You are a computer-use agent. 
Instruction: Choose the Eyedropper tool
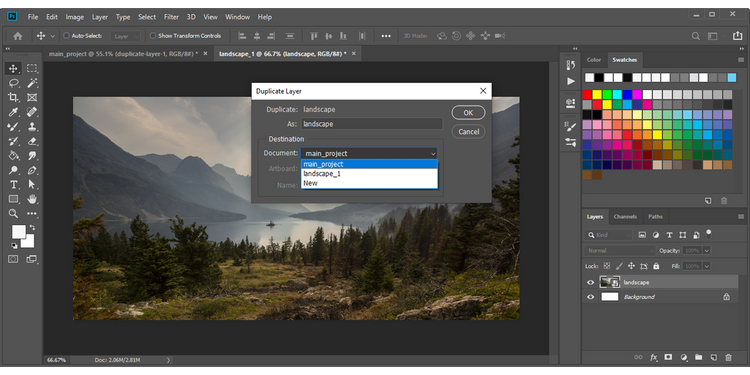pyautogui.click(x=13, y=112)
